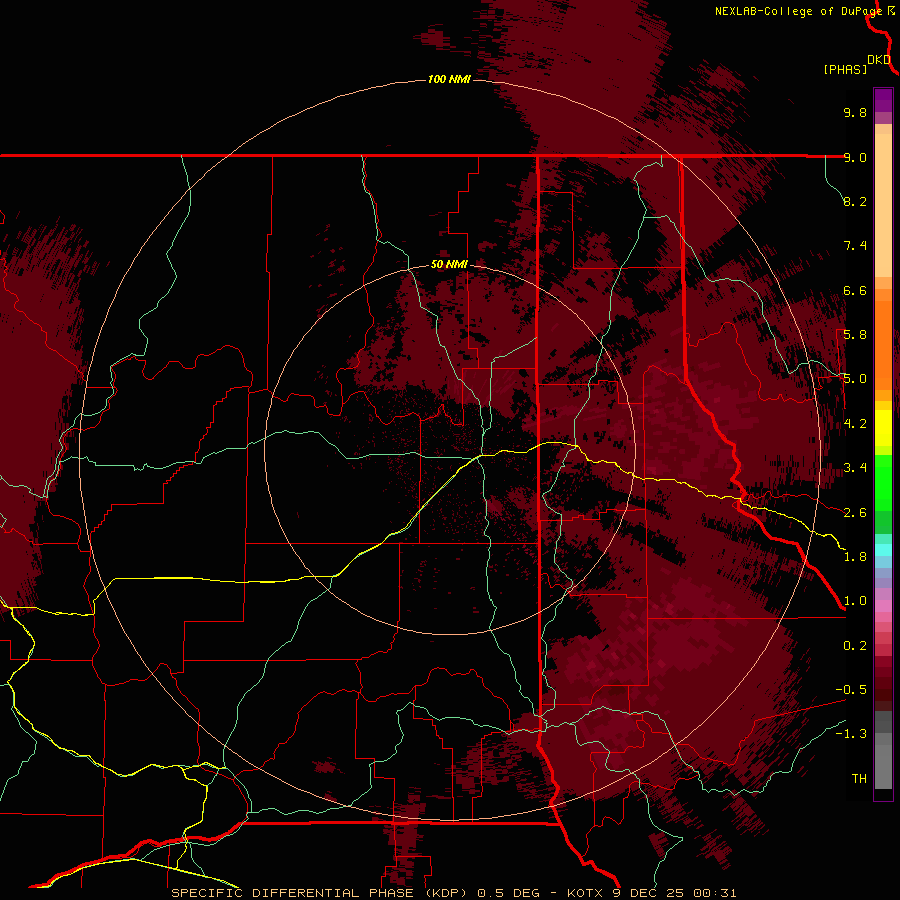The image size is (900, 900).
Task: Click the [PHAS] color scale unit label
Action: pos(845,69)
